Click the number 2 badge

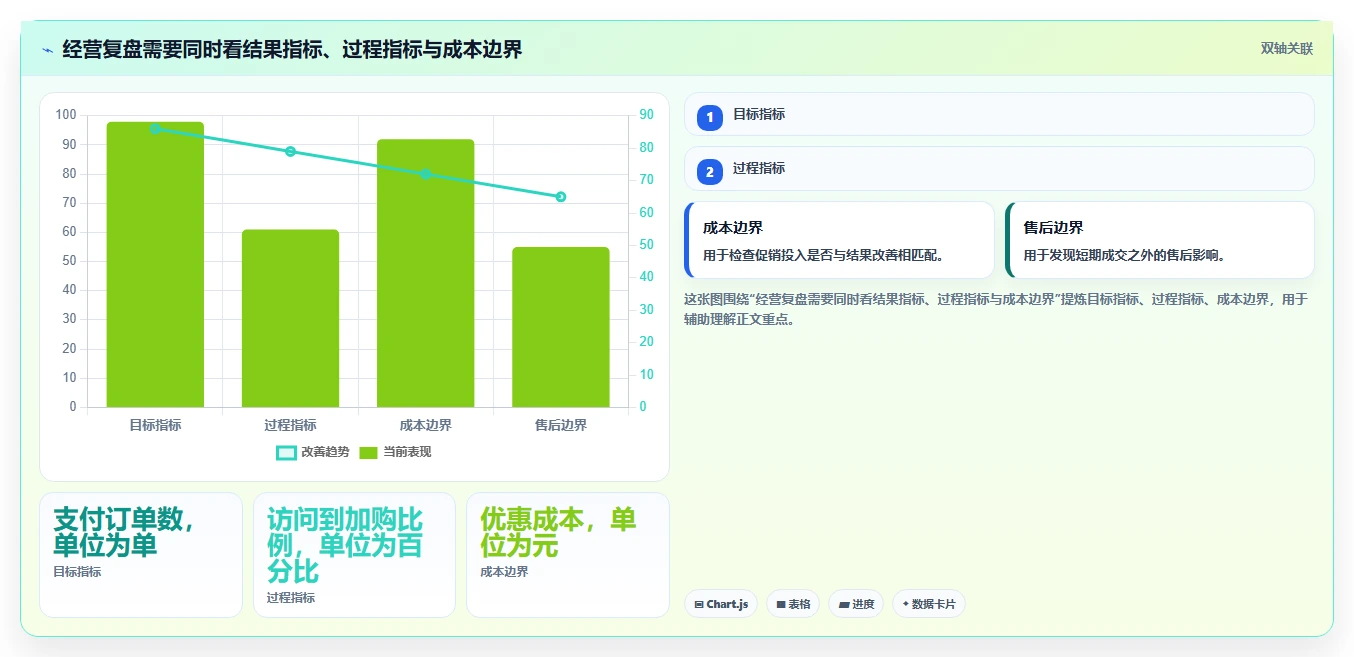point(710,172)
